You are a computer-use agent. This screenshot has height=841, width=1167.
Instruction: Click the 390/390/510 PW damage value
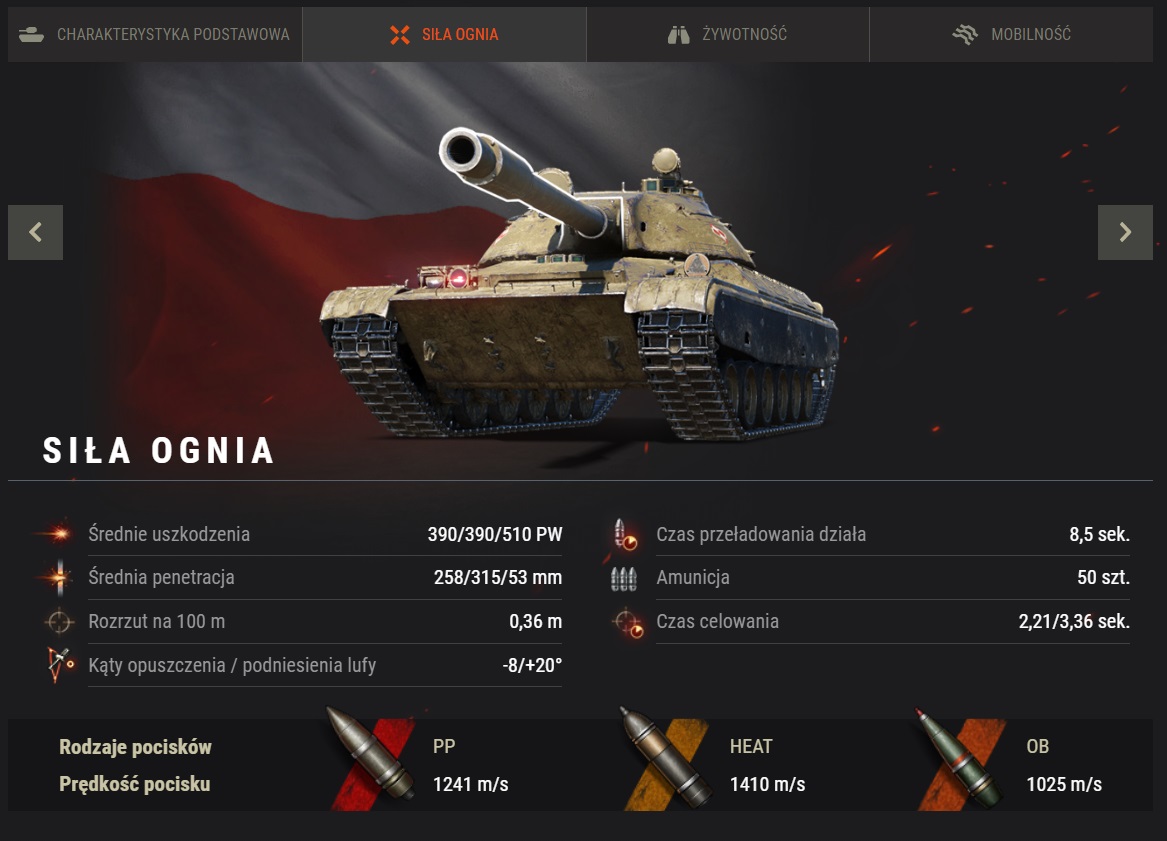(495, 534)
